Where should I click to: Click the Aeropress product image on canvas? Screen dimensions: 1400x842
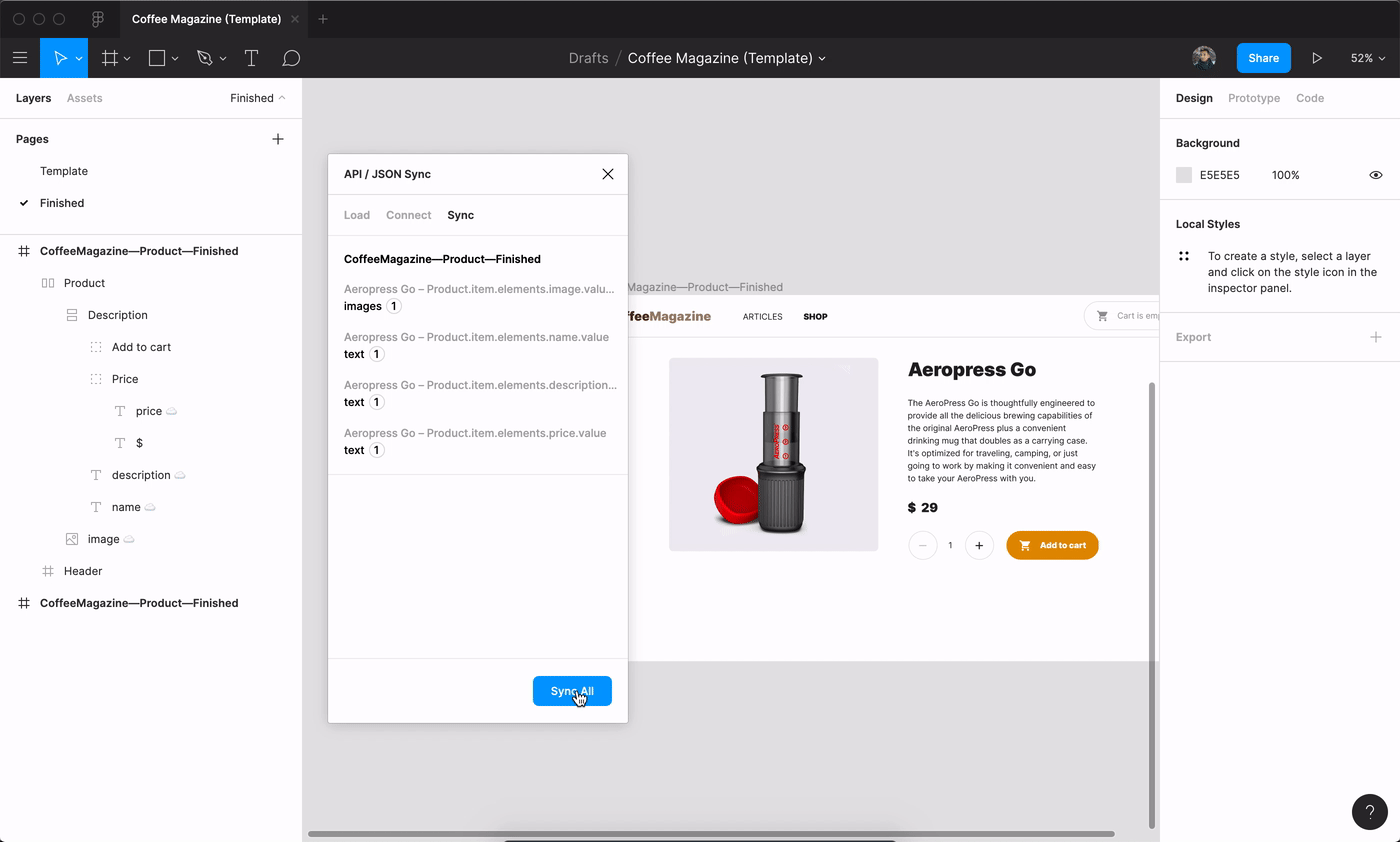click(x=773, y=454)
